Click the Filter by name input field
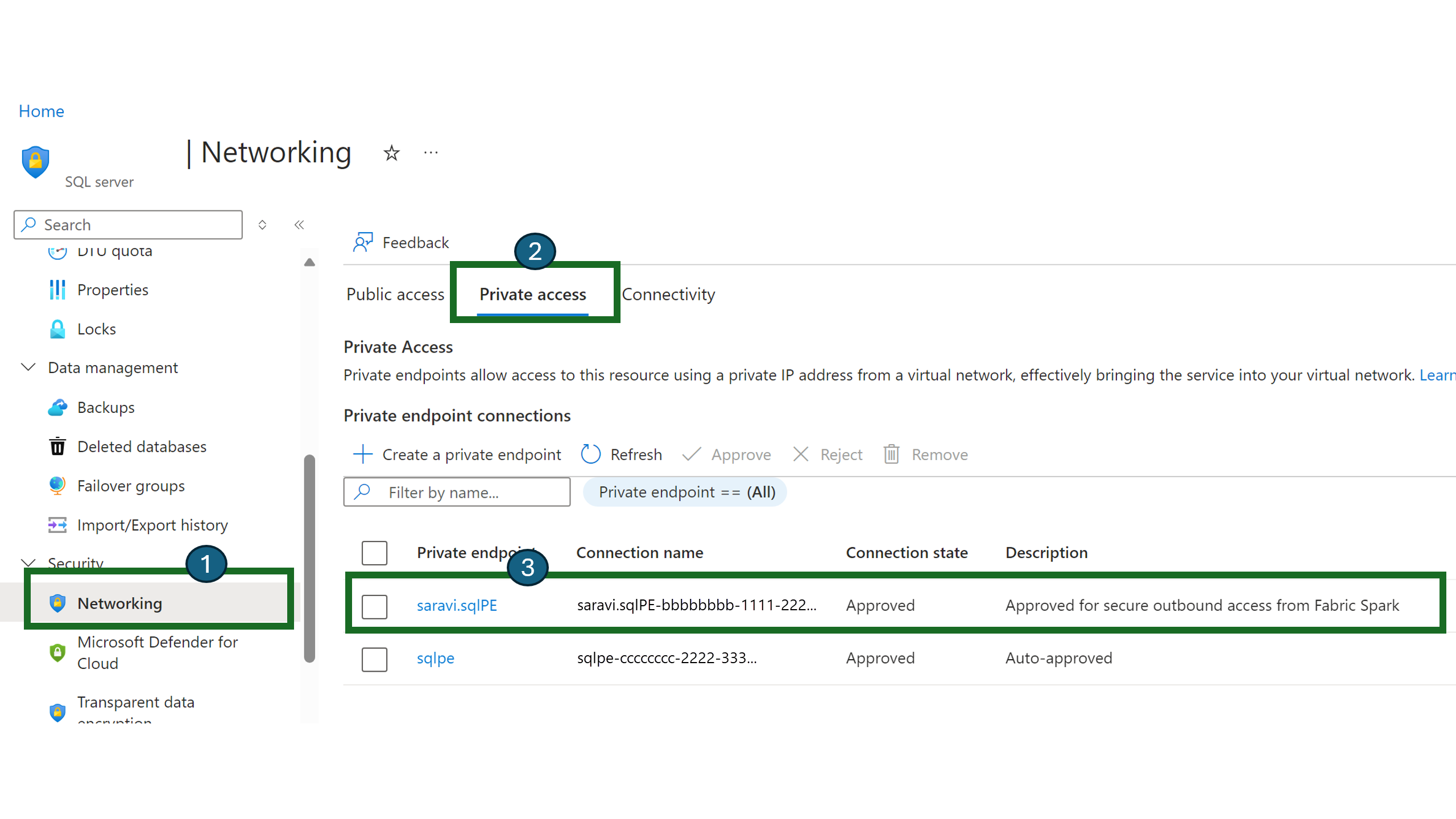 pyautogui.click(x=457, y=491)
